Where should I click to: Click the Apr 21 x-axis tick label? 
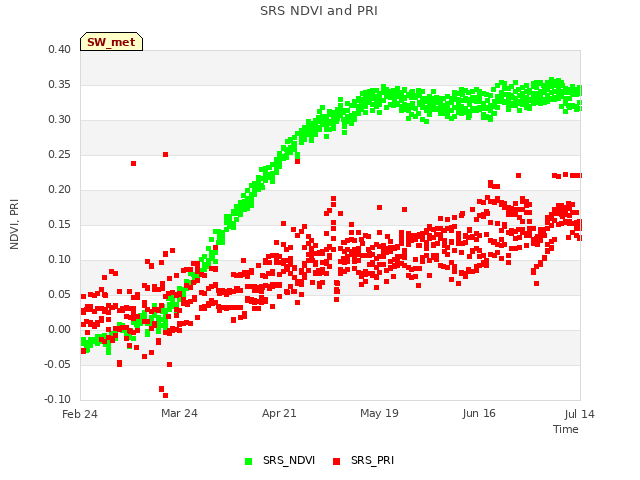click(x=279, y=413)
